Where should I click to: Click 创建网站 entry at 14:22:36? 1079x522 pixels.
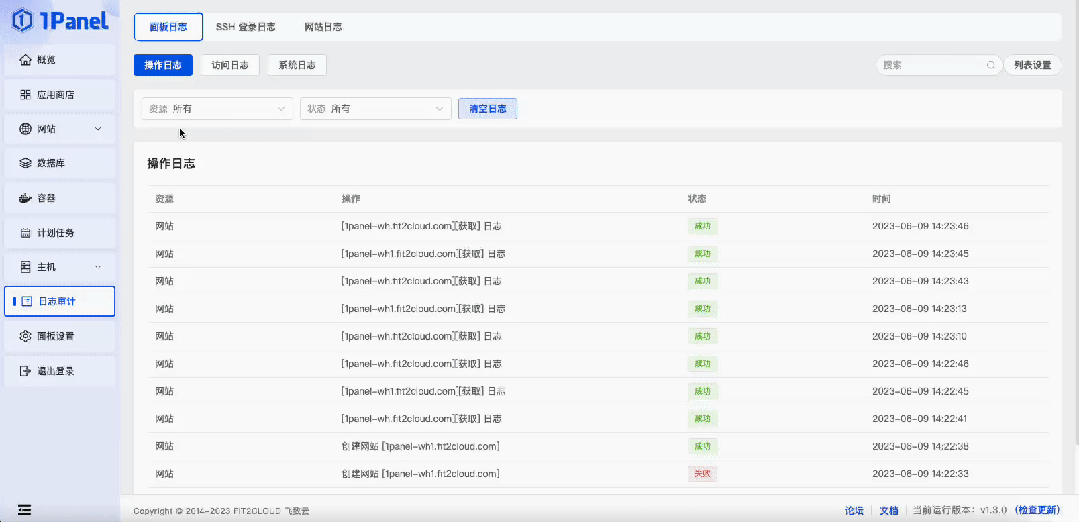pyautogui.click(x=420, y=446)
